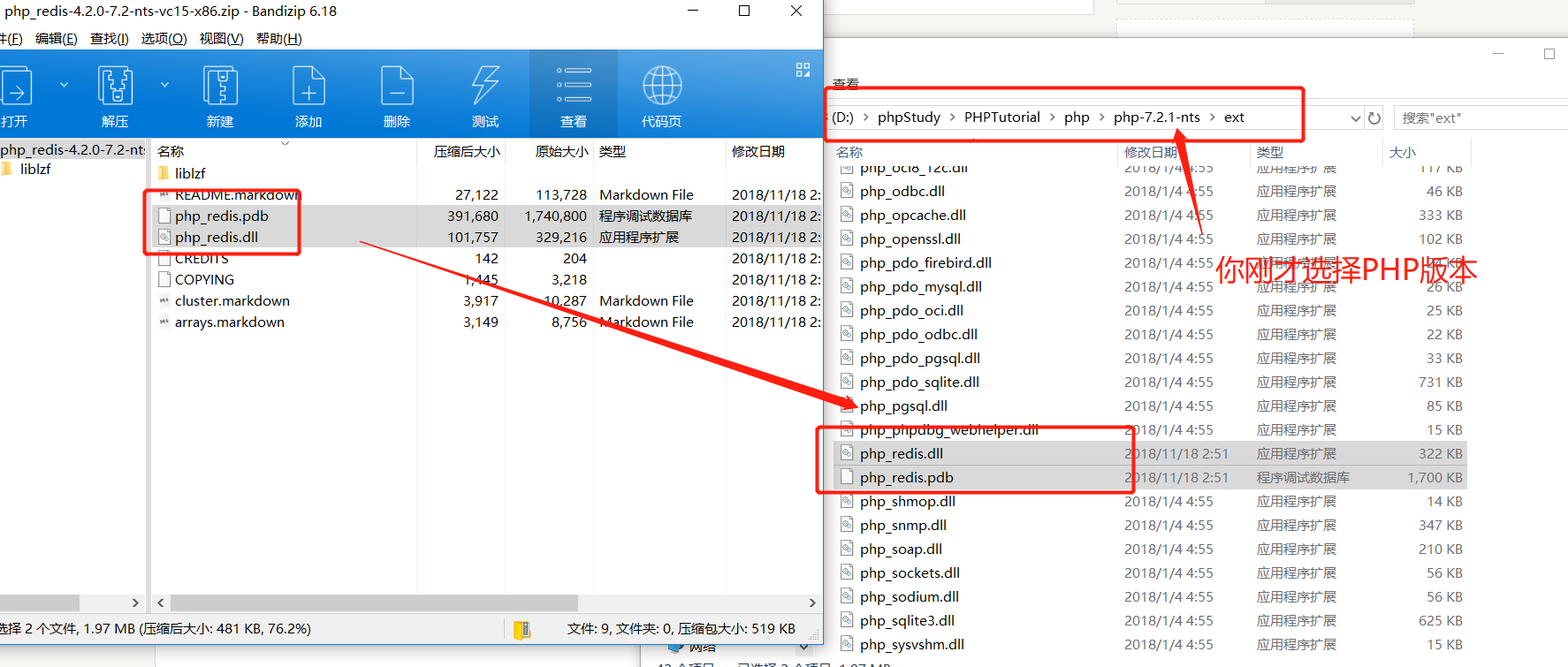This screenshot has width=1568, height=667.
Task: Open the Find (查找) menu
Action: click(110, 38)
